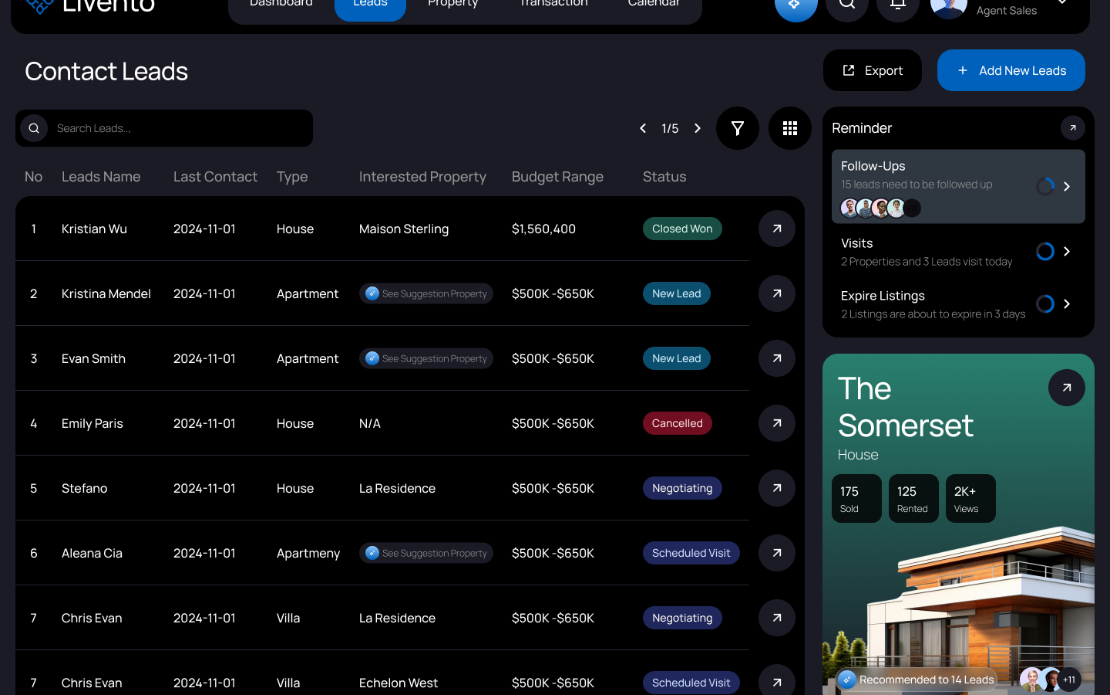Open Kristian Wu lead details arrow
Image resolution: width=1110 pixels, height=695 pixels.
777,229
